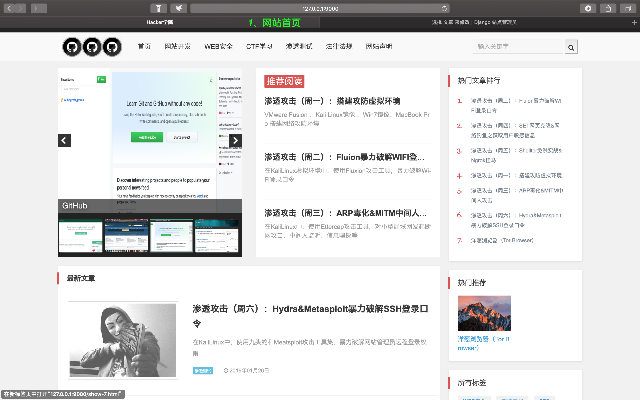Viewport: 640px width, 400px height.
Task: Click the GitHub octocat site logo
Action: coord(91,47)
